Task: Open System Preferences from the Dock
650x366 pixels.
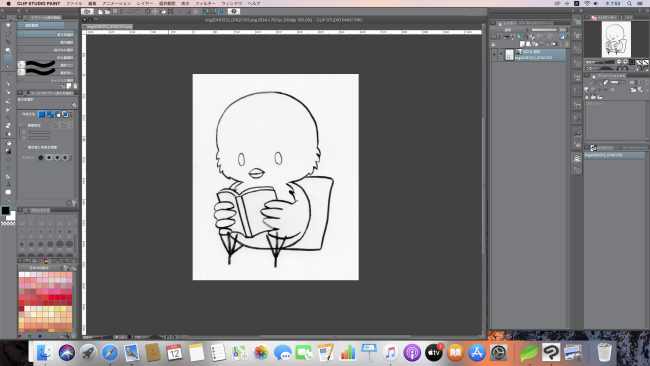Action: coord(498,353)
